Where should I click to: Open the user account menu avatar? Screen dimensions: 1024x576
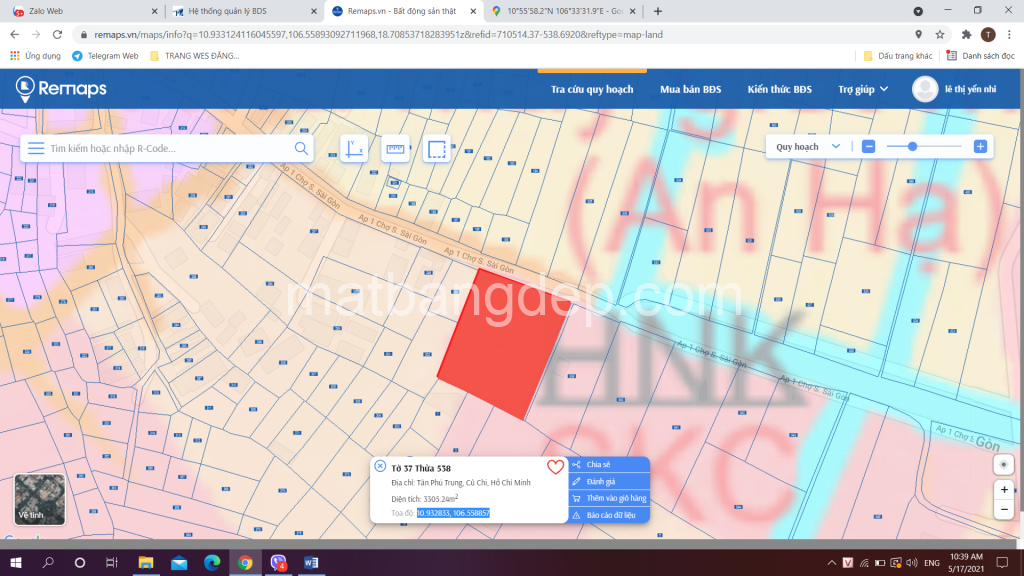pyautogui.click(x=925, y=89)
